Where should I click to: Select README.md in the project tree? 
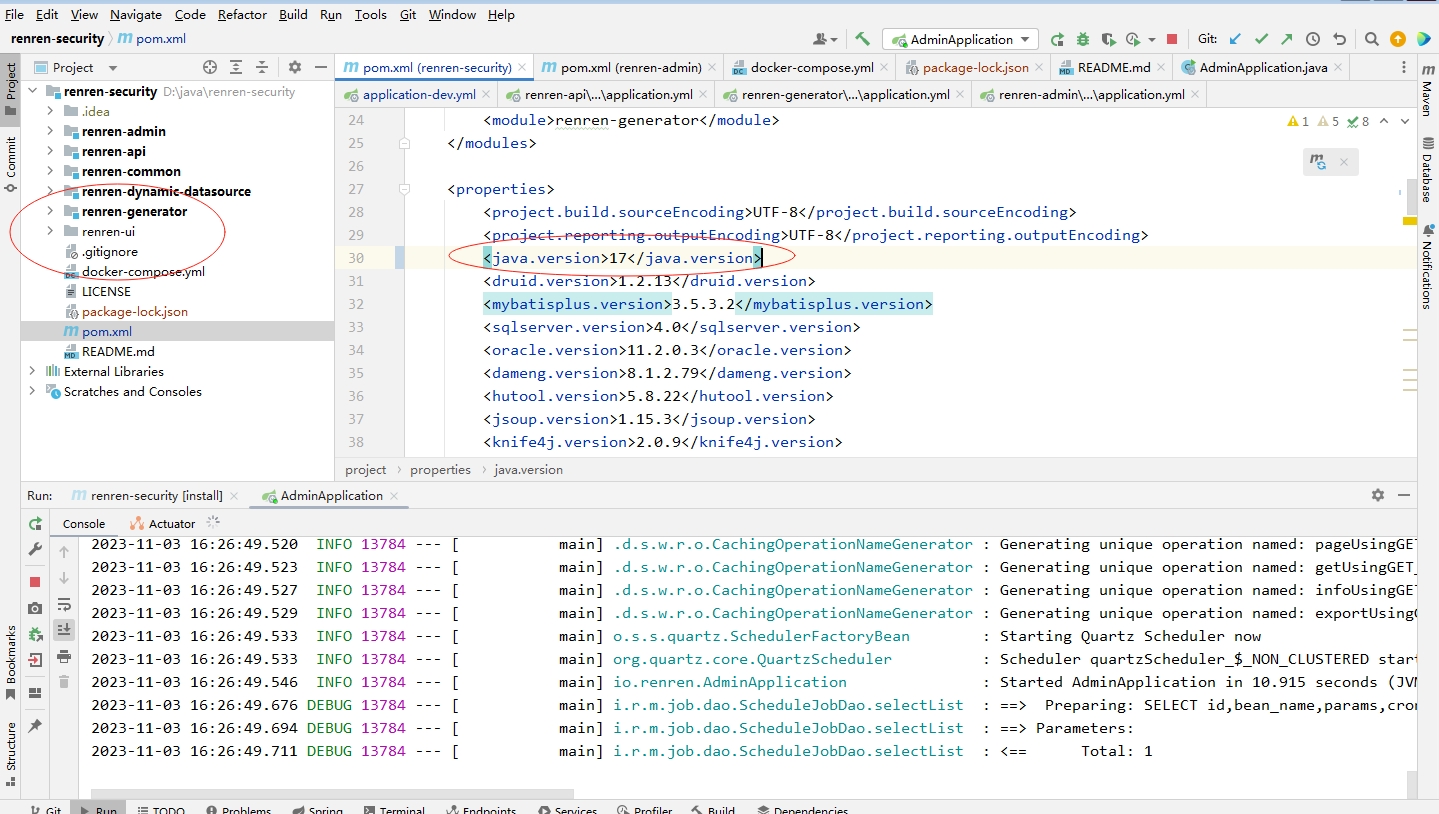(118, 351)
